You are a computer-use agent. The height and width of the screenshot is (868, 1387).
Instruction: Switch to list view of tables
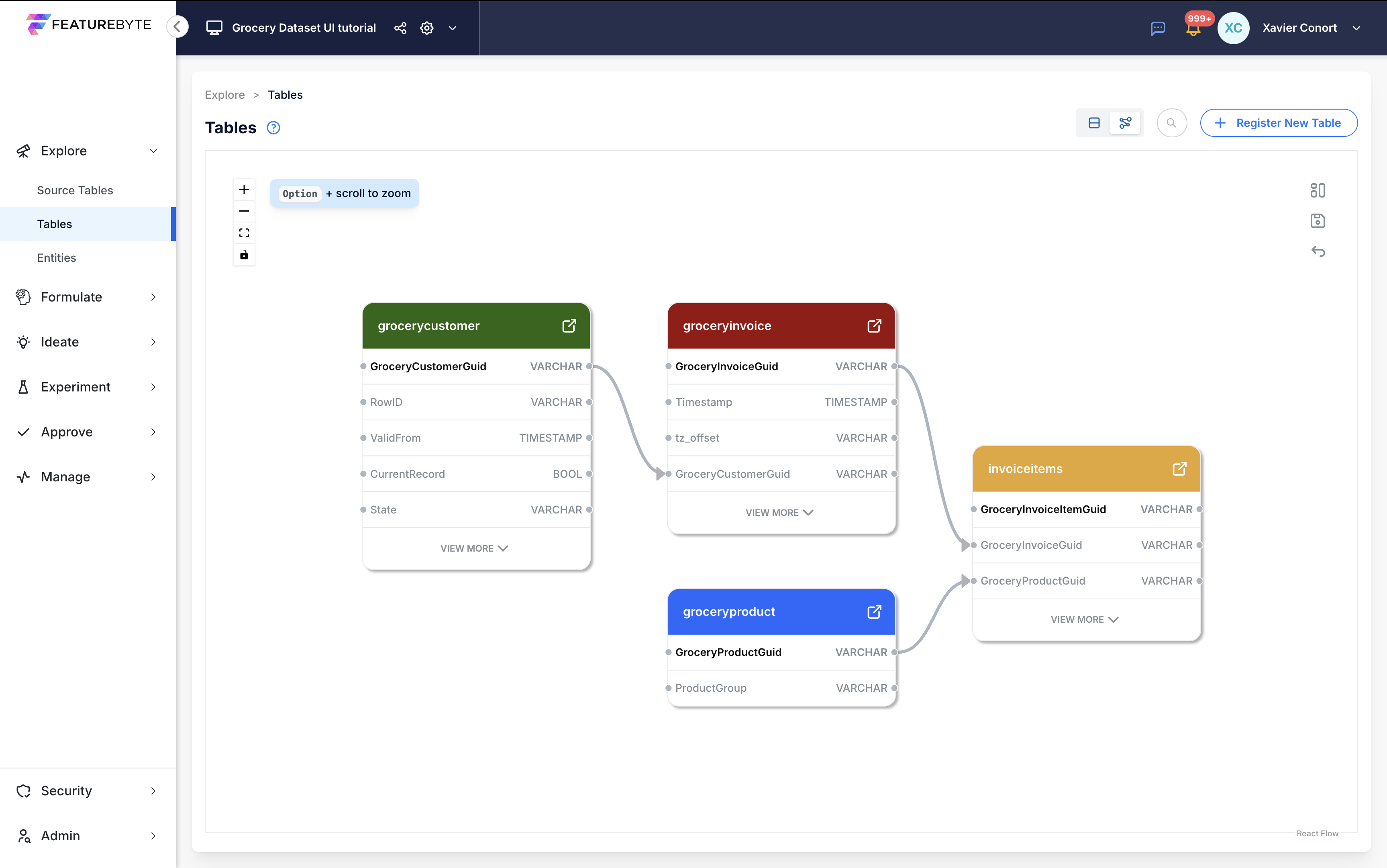(x=1093, y=123)
